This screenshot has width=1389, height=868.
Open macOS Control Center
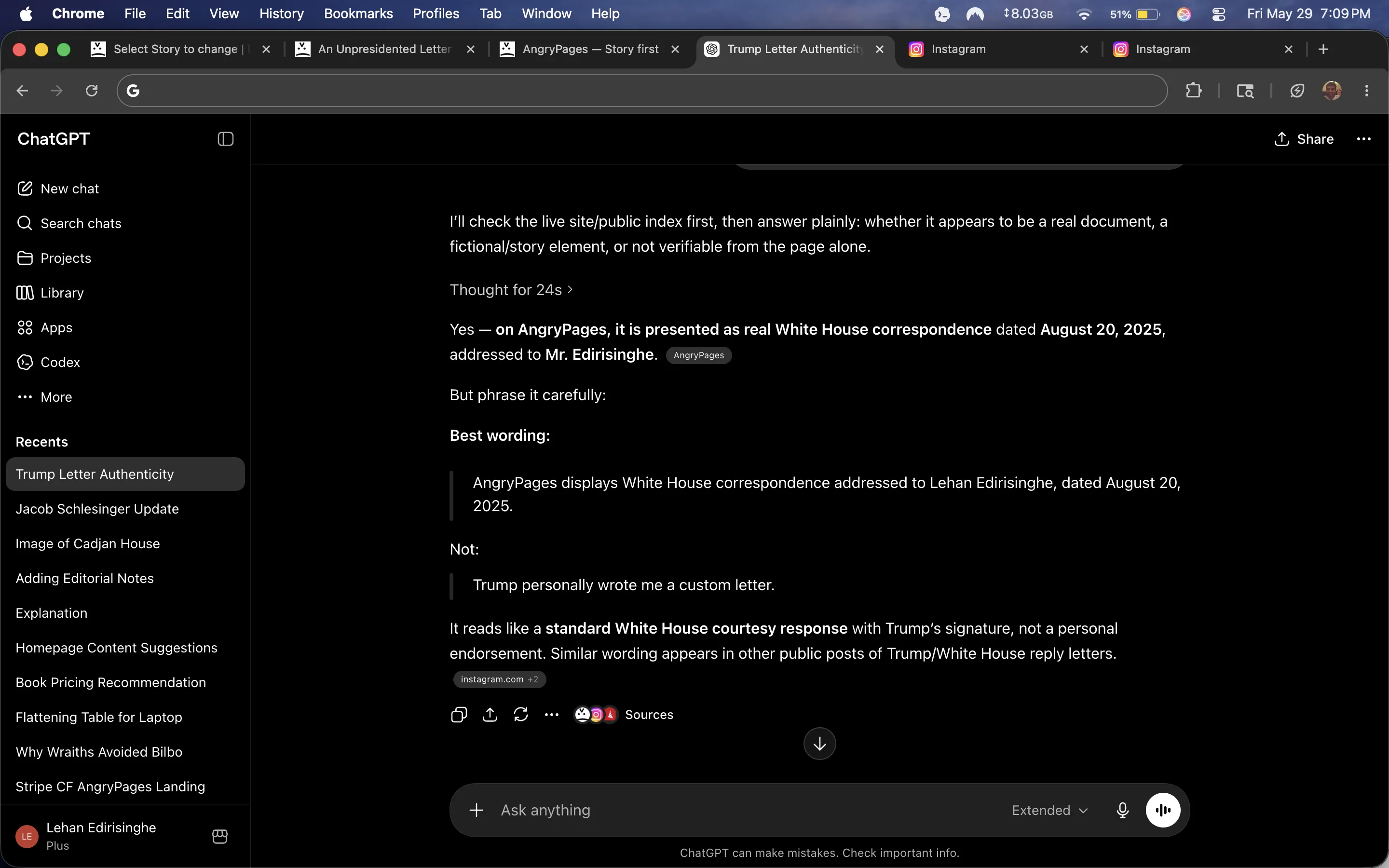click(1219, 14)
